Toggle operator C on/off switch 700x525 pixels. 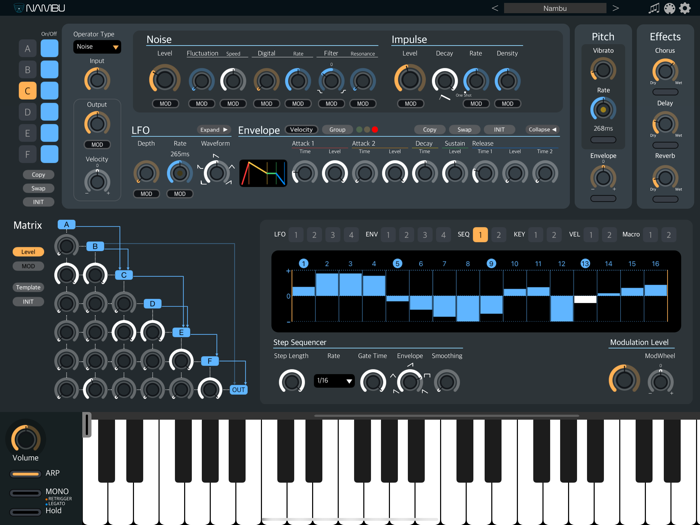click(49, 91)
